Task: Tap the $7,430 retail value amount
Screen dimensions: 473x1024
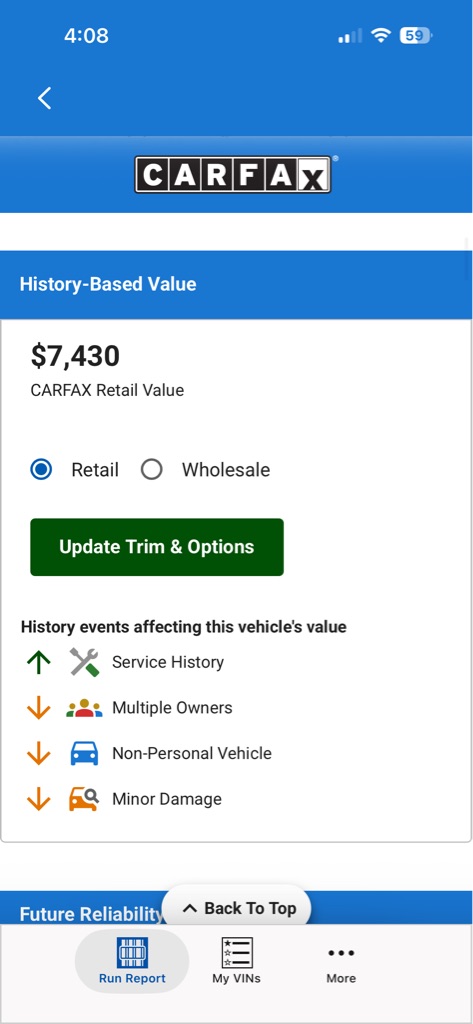Action: point(75,356)
